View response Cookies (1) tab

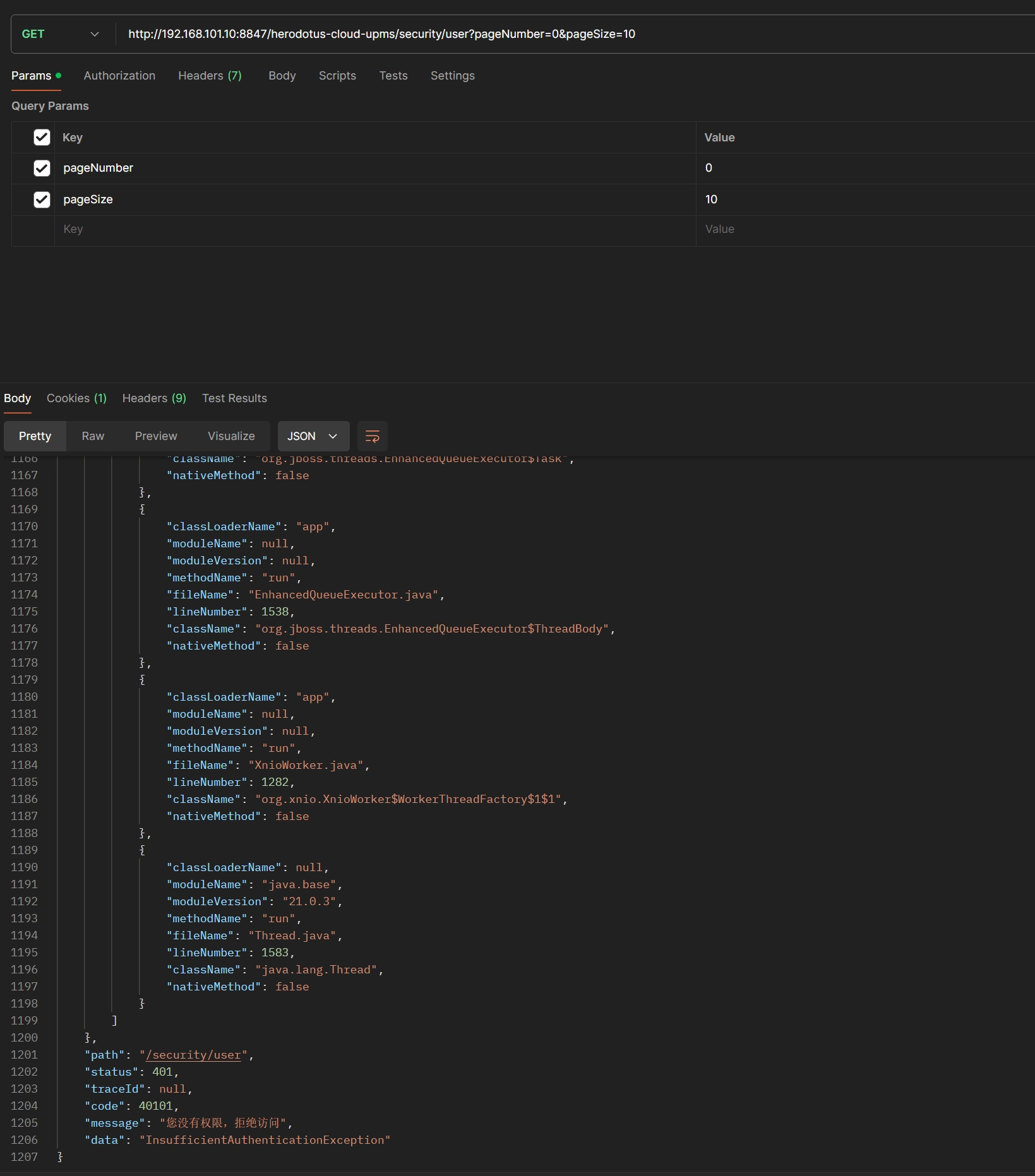coord(76,398)
